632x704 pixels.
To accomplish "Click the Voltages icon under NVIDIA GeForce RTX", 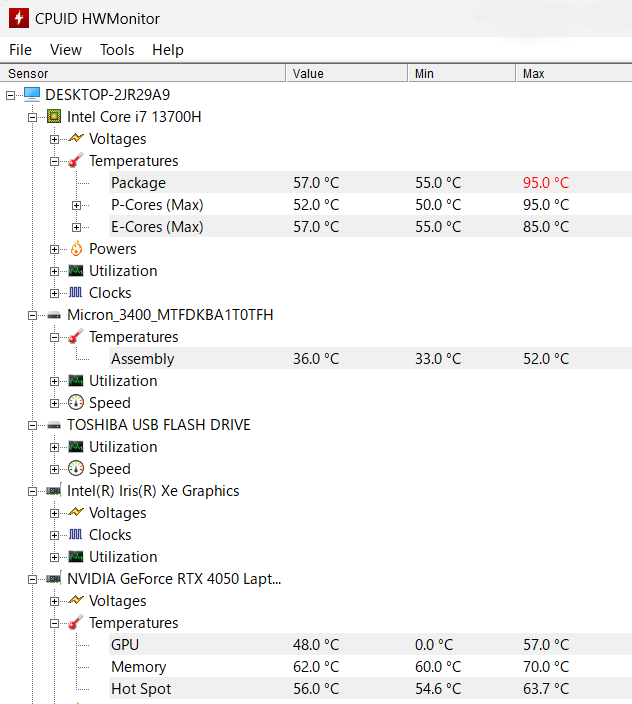I will click(76, 600).
